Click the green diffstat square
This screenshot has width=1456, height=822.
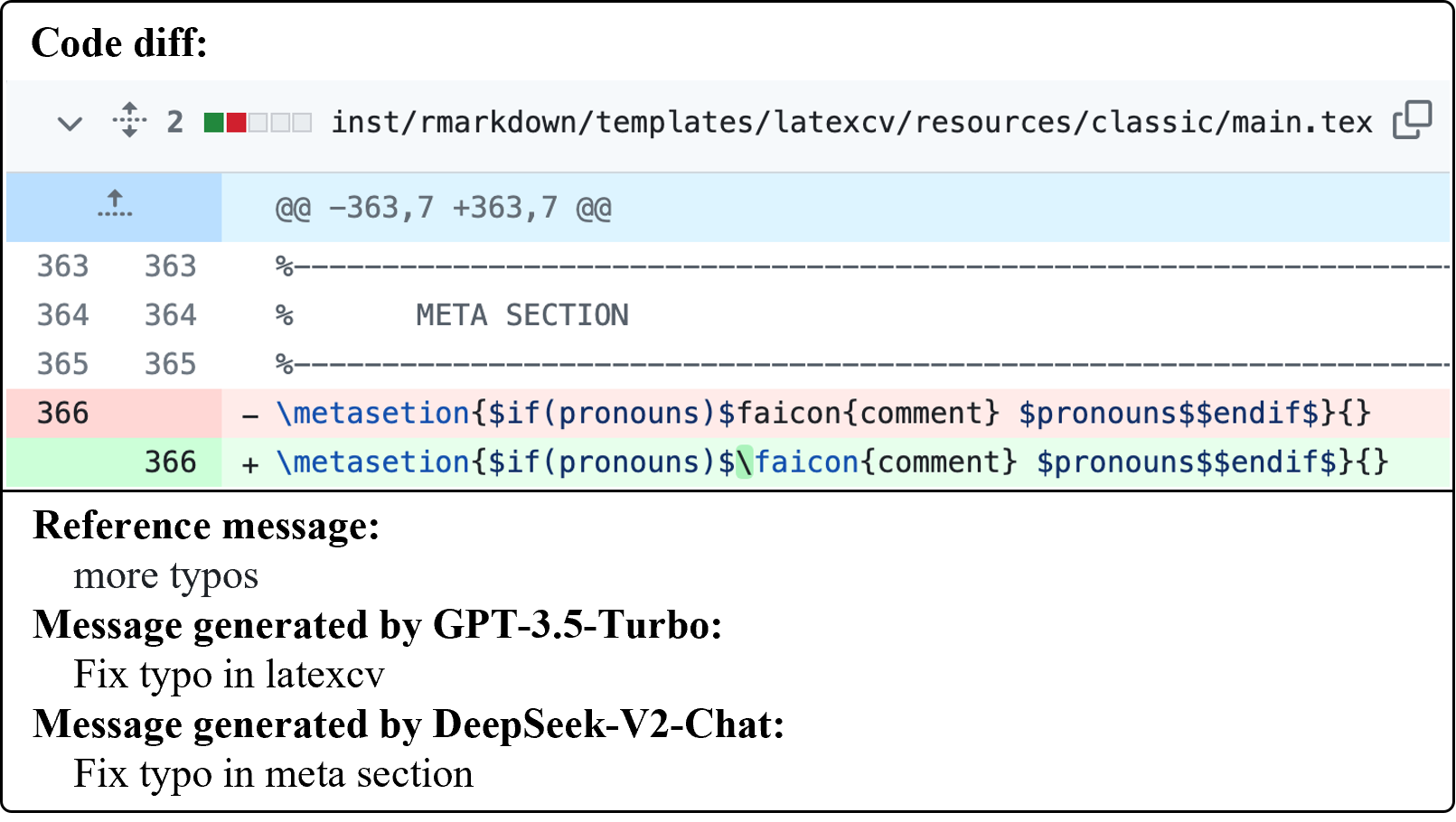(x=214, y=123)
